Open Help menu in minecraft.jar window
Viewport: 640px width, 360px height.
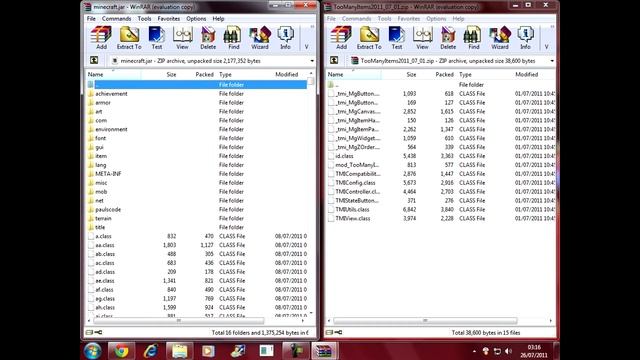[x=218, y=19]
